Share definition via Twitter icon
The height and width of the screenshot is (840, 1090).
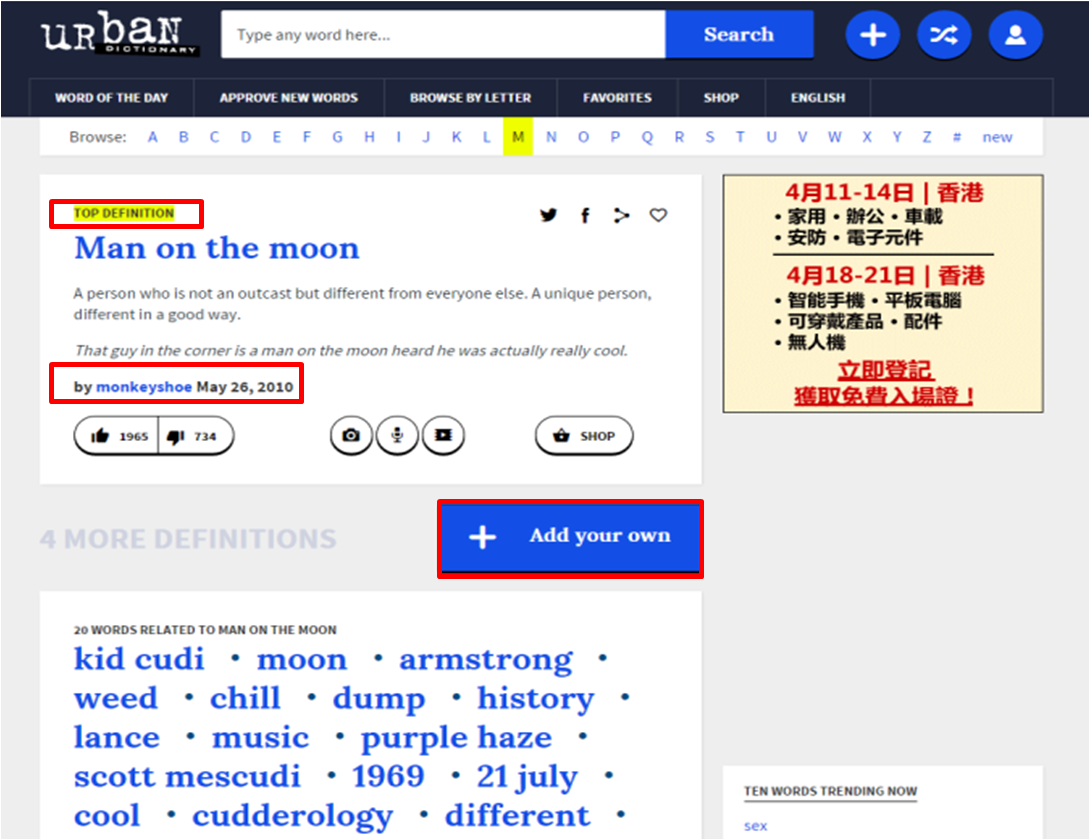click(x=548, y=216)
